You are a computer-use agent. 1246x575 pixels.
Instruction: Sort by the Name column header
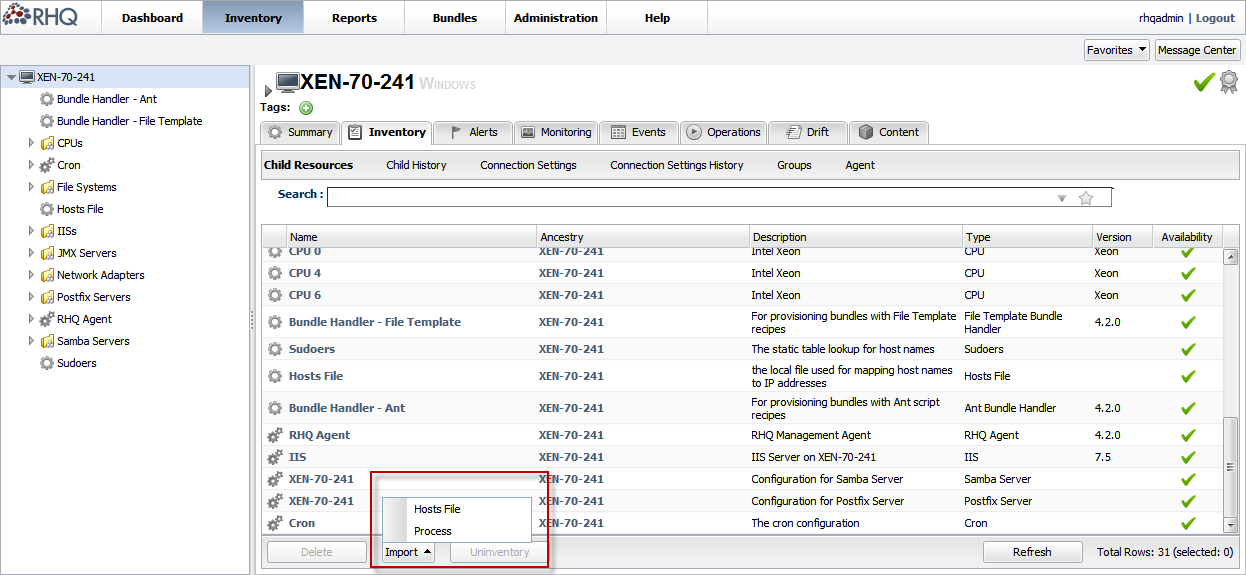pyautogui.click(x=411, y=237)
